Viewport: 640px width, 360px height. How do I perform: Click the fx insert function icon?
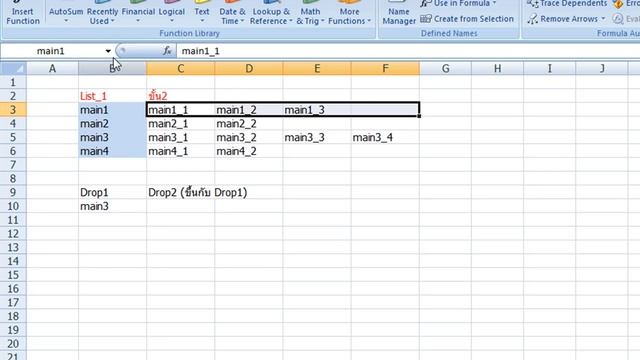(x=167, y=51)
